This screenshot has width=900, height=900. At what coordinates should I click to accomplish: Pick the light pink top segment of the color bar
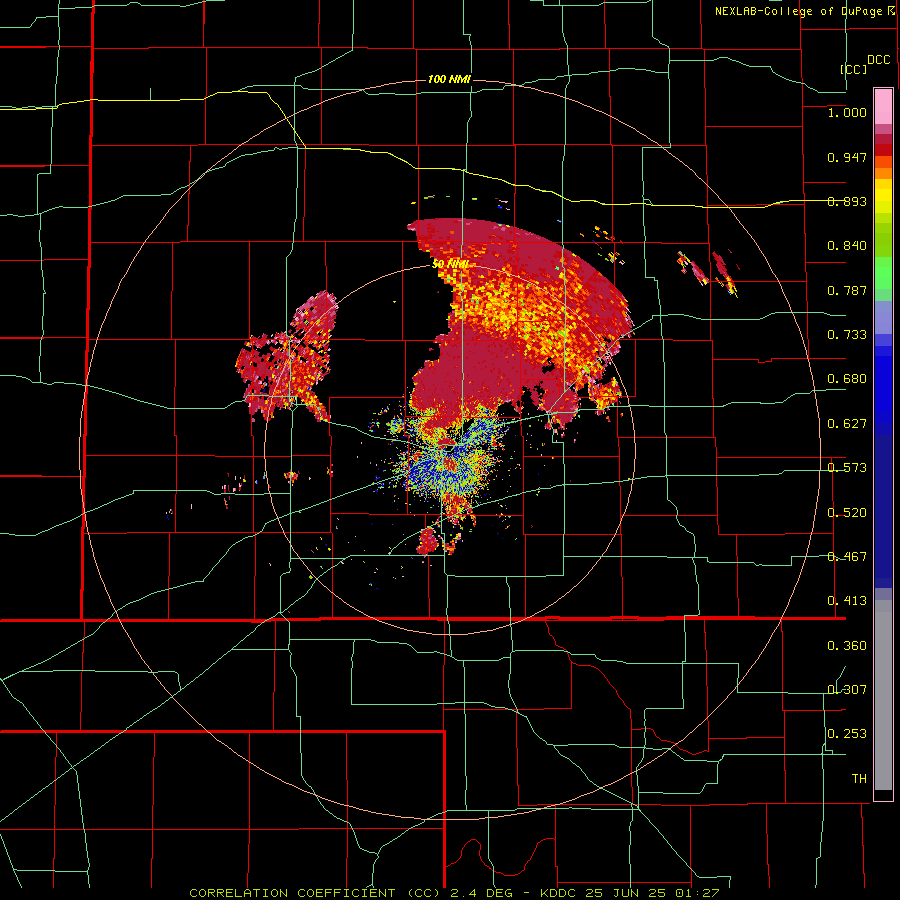click(x=883, y=107)
